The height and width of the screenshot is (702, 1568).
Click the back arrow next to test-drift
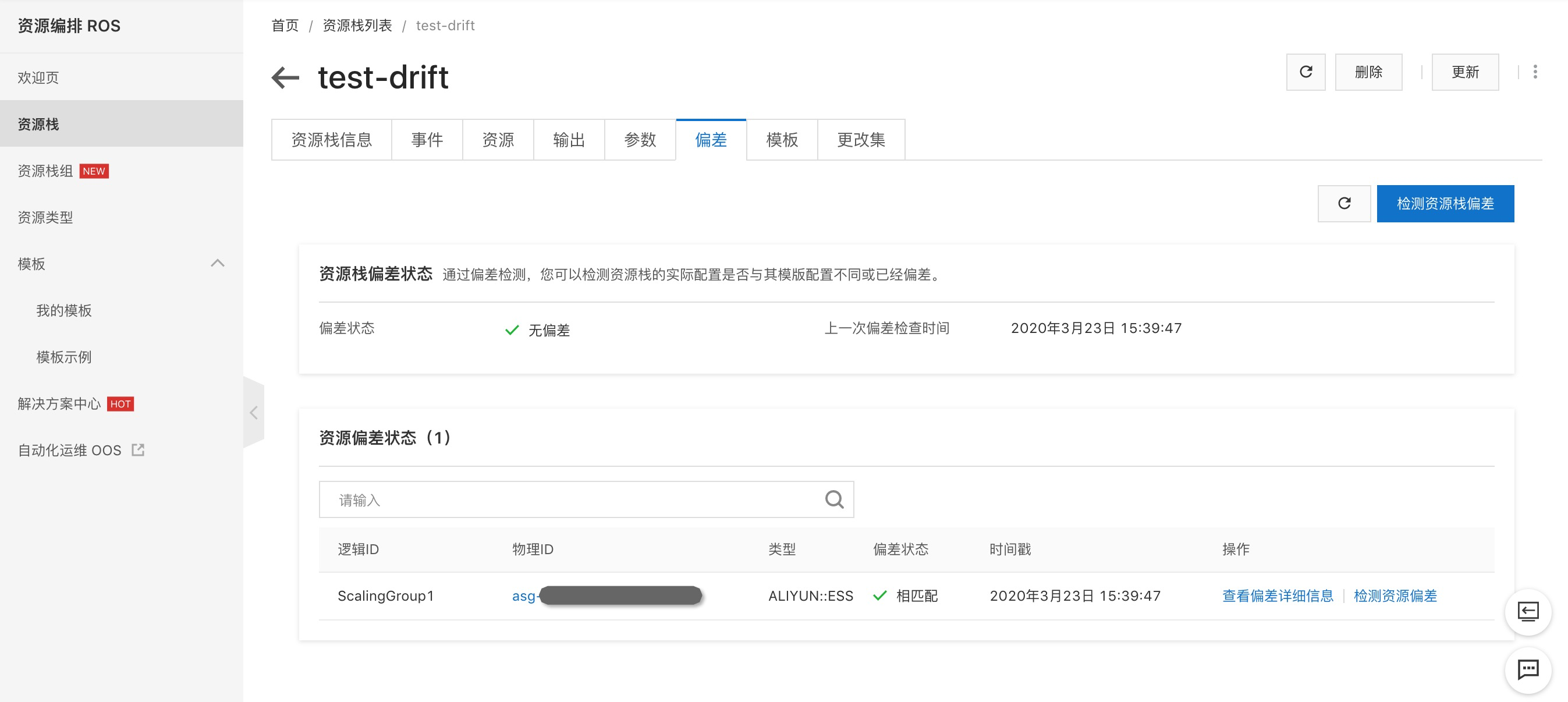[285, 77]
